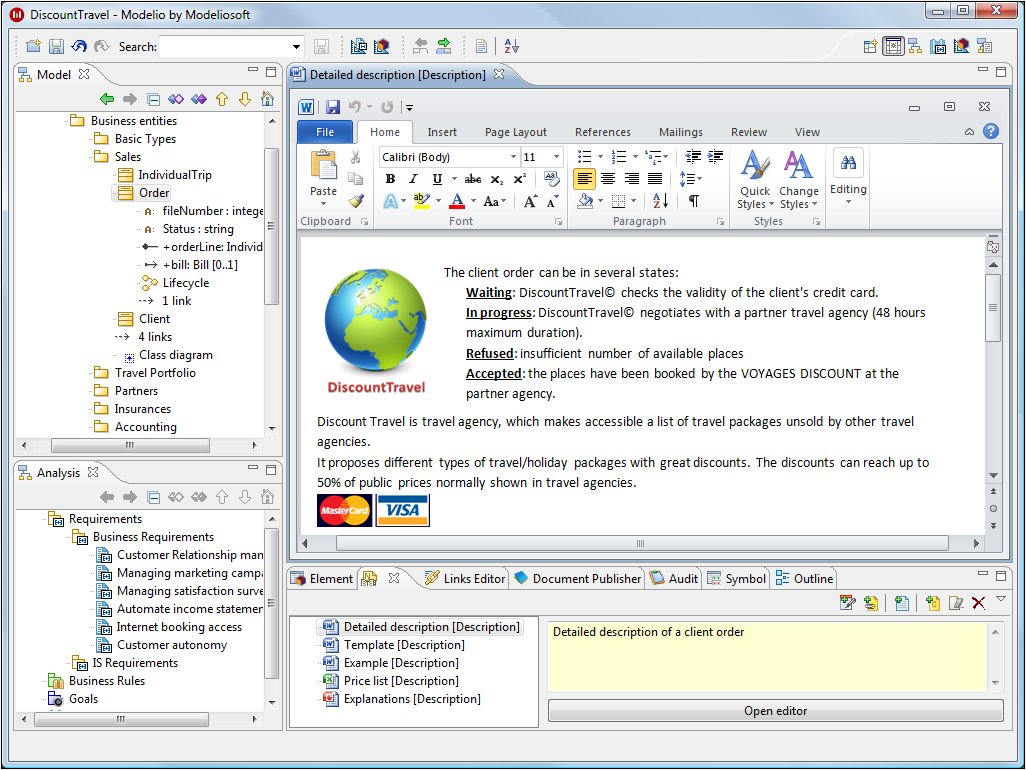Click the Clear Formatting icon

coord(552,179)
